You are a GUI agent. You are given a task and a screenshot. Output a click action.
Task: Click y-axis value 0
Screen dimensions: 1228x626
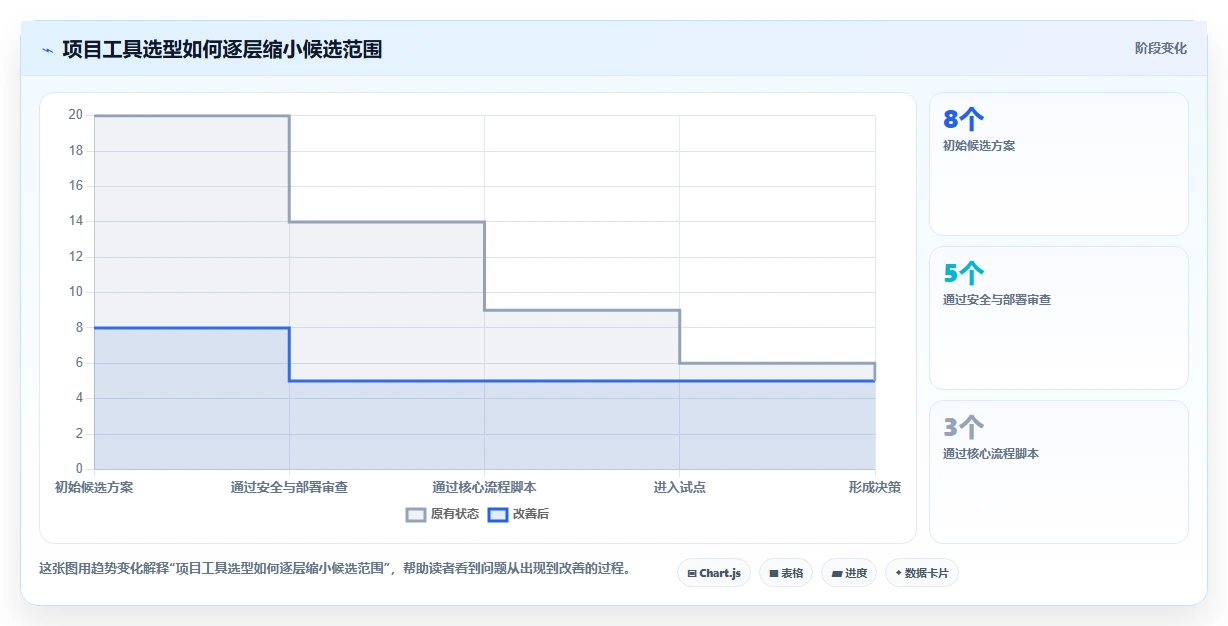coord(79,469)
